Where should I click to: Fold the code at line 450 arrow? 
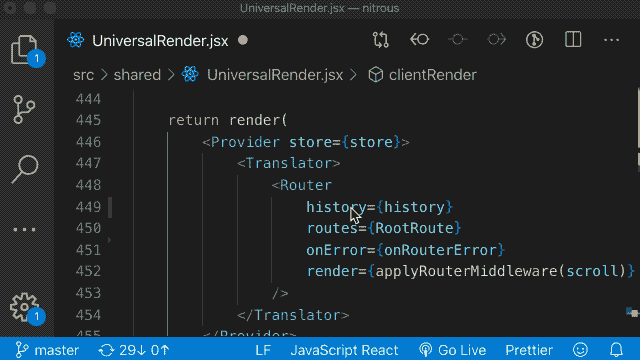pyautogui.click(x=109, y=240)
